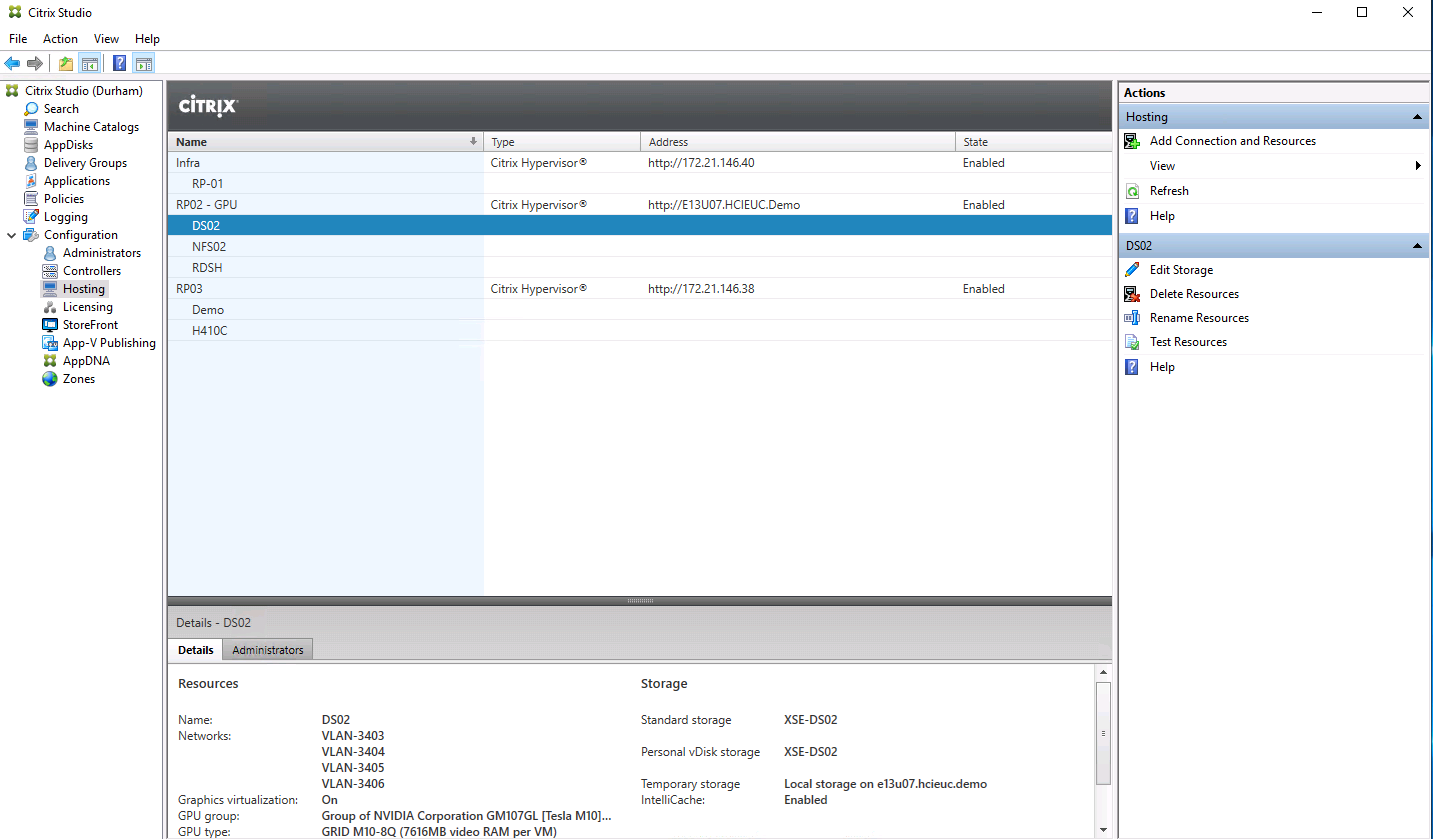Click the Delete Resources icon

[1132, 294]
